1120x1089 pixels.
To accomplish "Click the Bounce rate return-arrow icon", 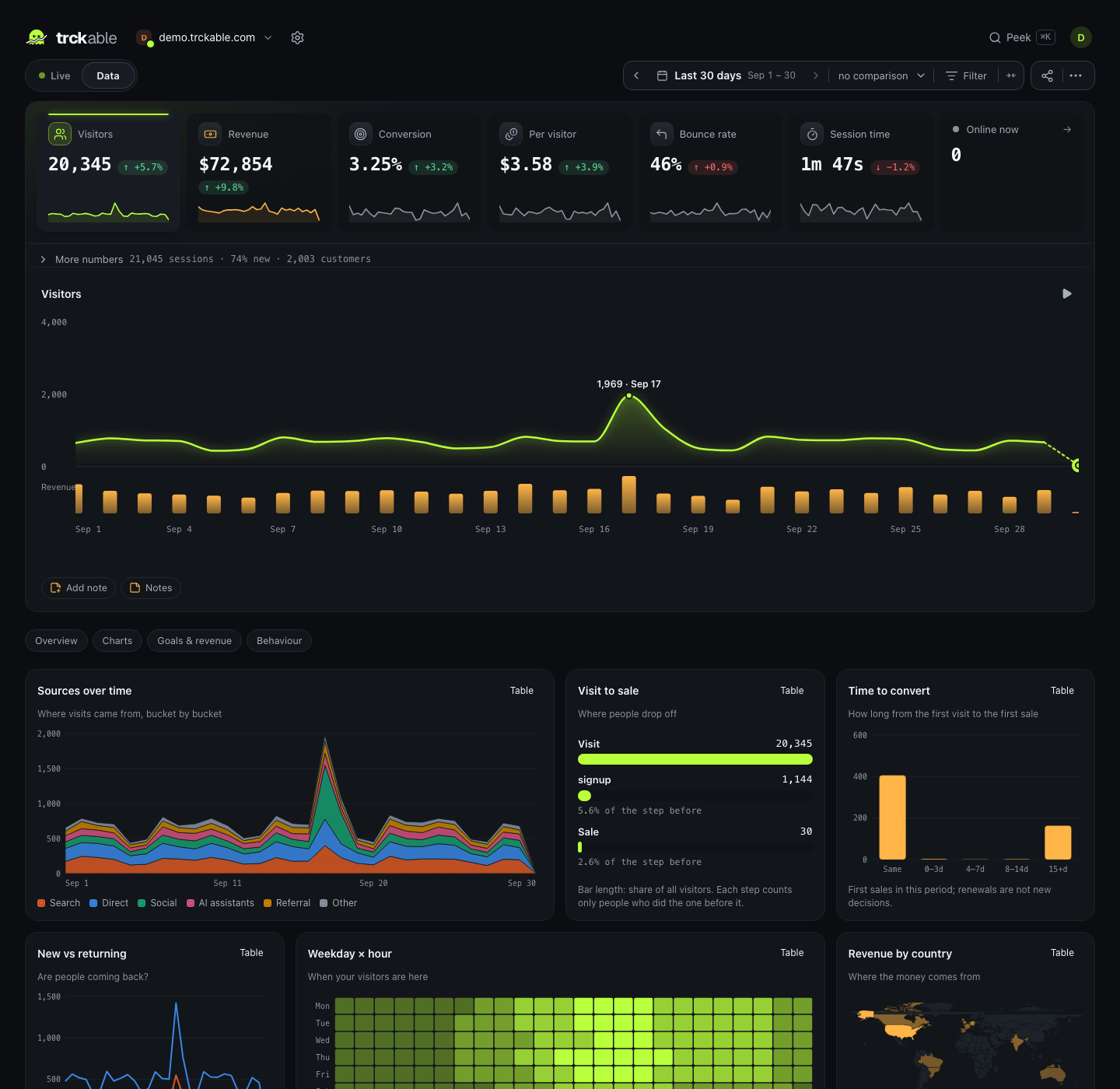I will pyautogui.click(x=662, y=134).
